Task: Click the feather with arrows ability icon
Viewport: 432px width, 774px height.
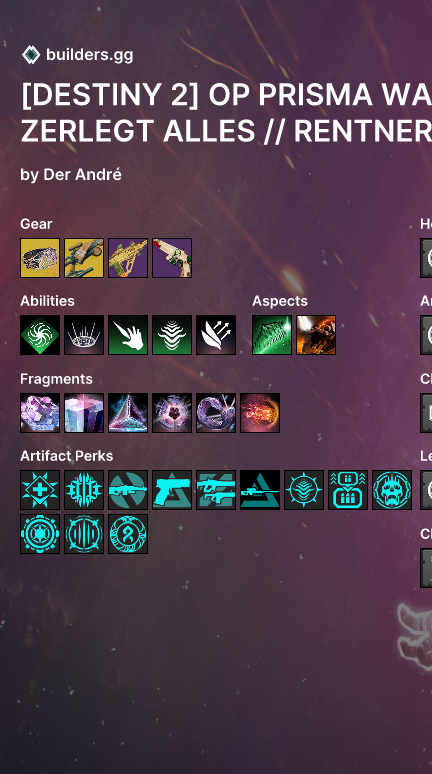Action: point(216,335)
